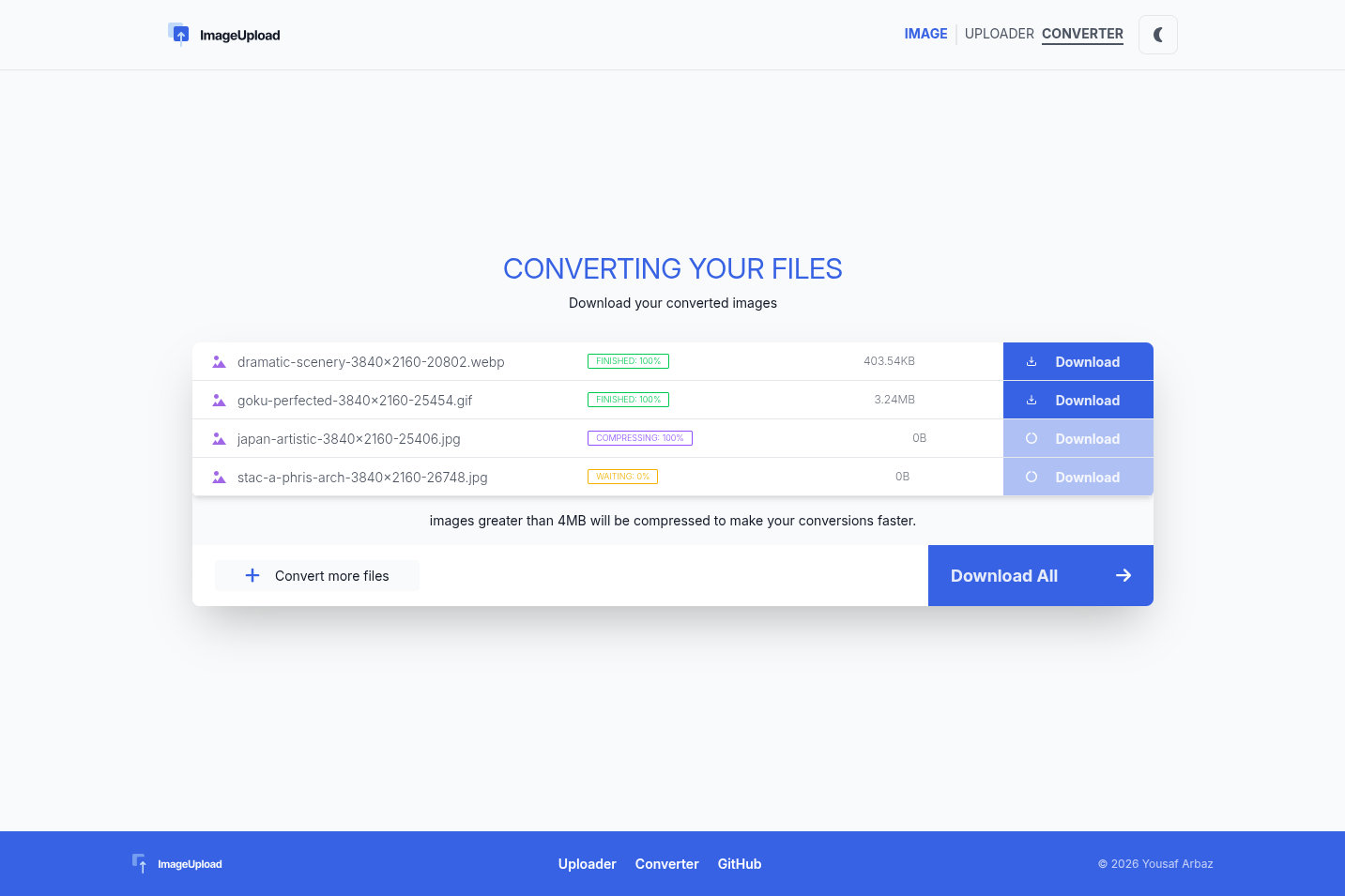Click the 3.24MB file size

point(894,400)
